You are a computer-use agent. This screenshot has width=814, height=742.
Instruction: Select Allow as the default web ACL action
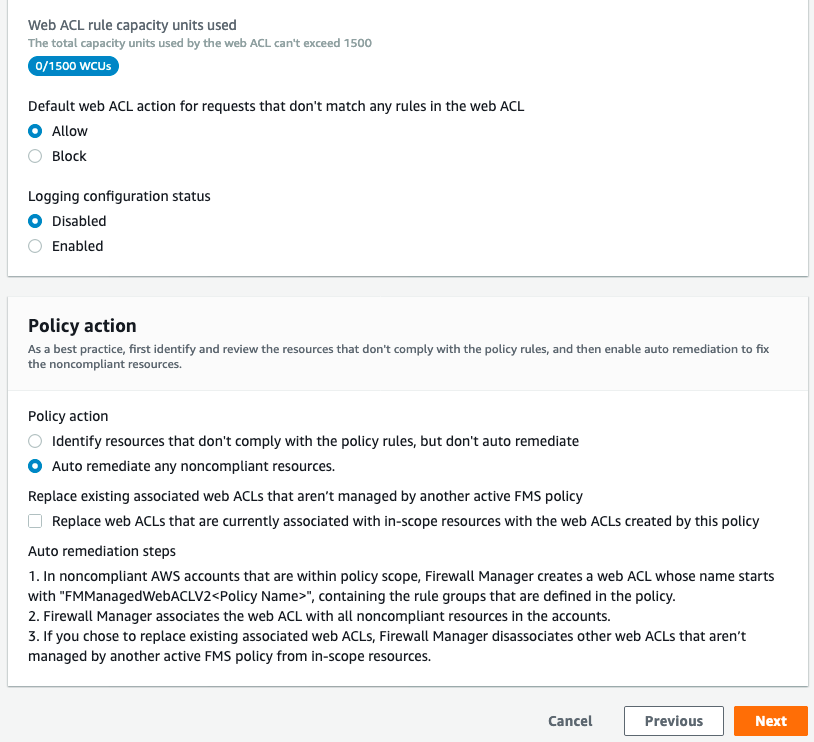coord(35,131)
